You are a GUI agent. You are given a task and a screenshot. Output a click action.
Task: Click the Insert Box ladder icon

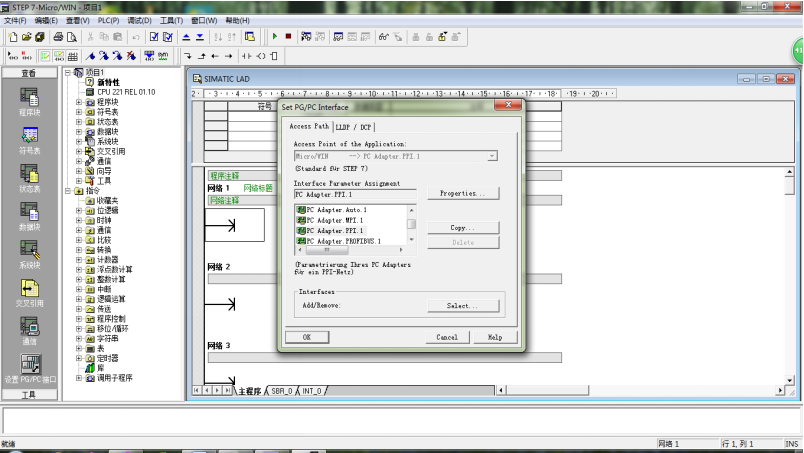(x=274, y=56)
